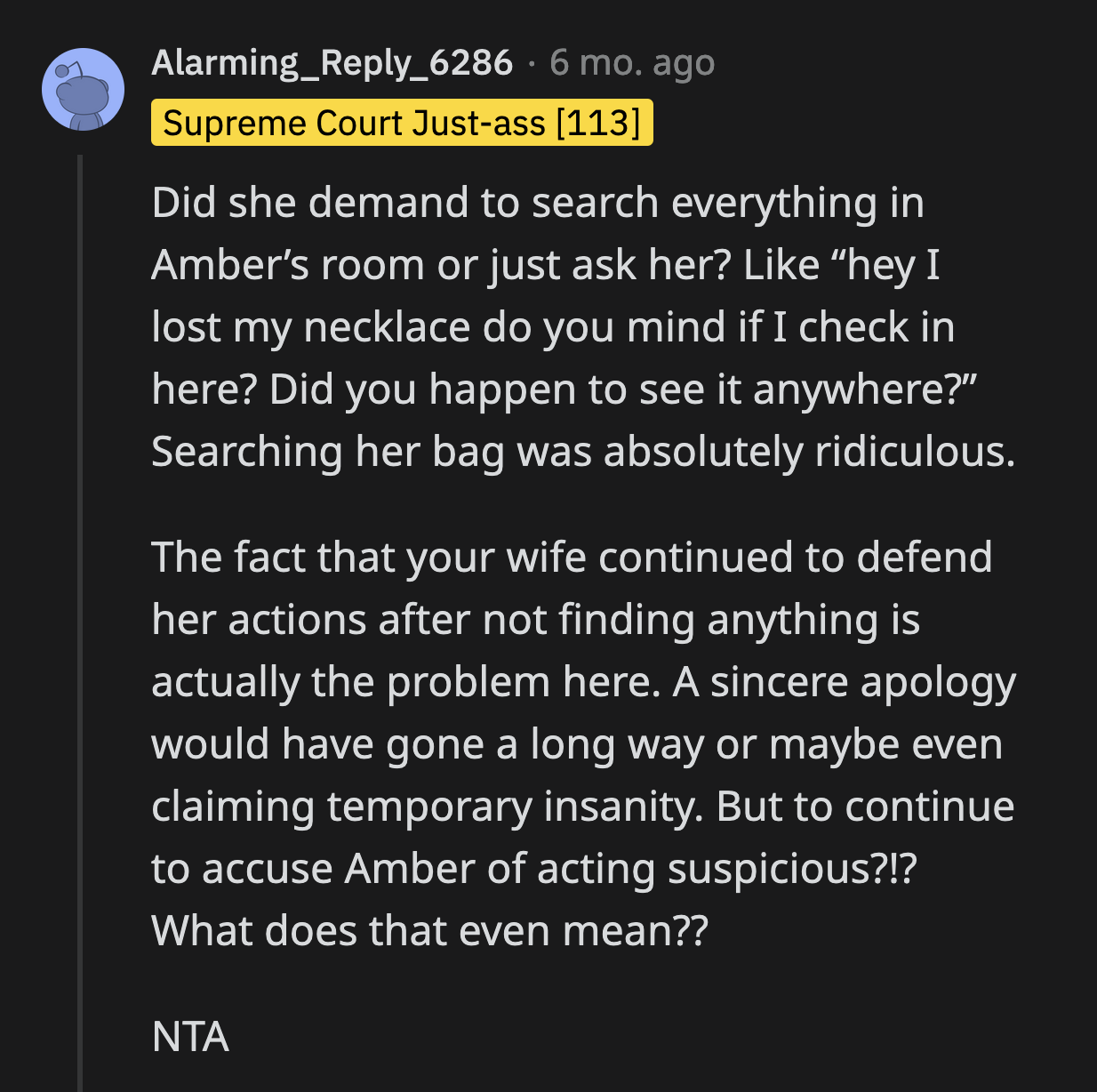This screenshot has height=1092, width=1097.
Task: Click the username Alarming_Reply_6286
Action: click(332, 63)
